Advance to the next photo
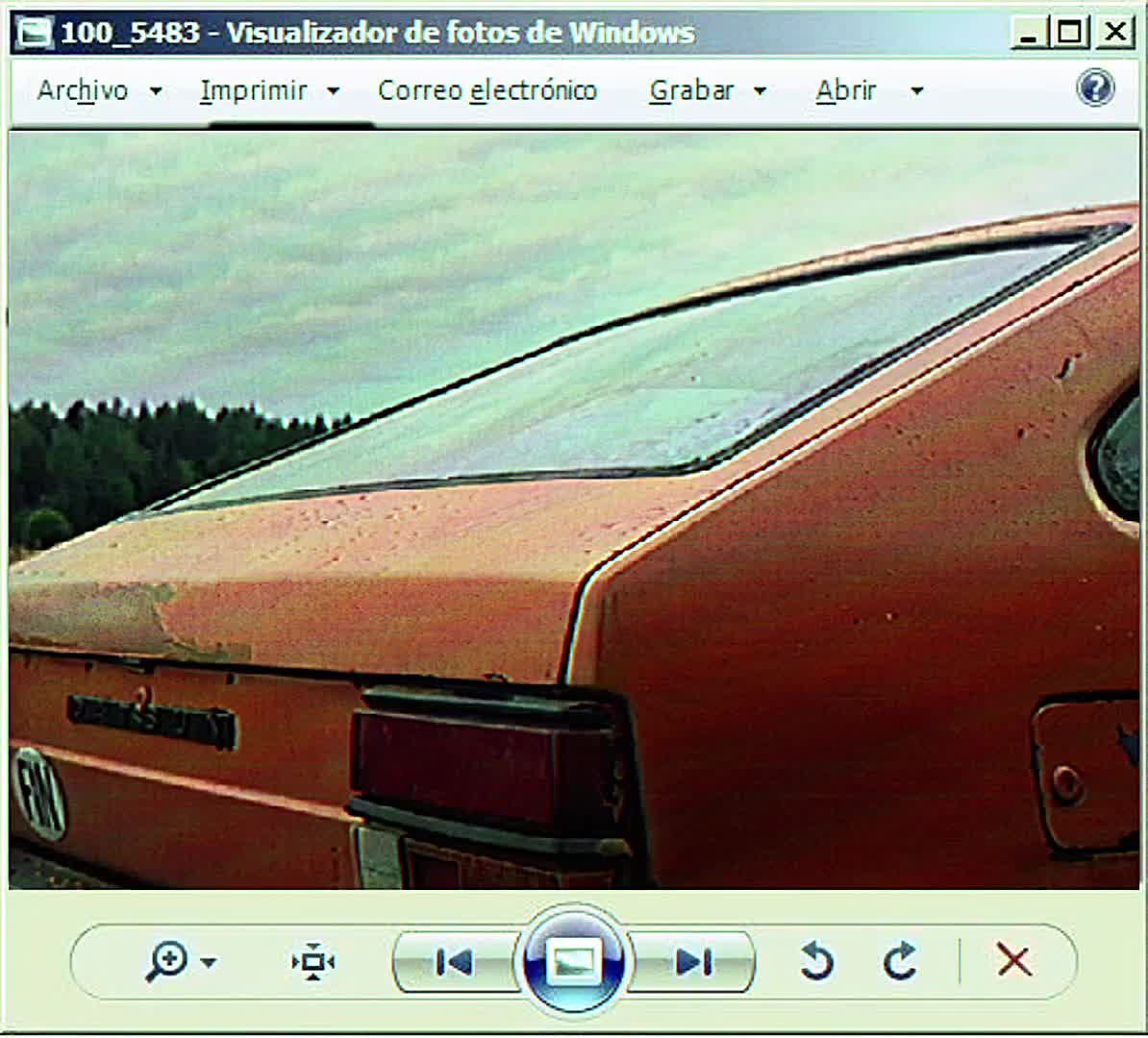 click(692, 962)
